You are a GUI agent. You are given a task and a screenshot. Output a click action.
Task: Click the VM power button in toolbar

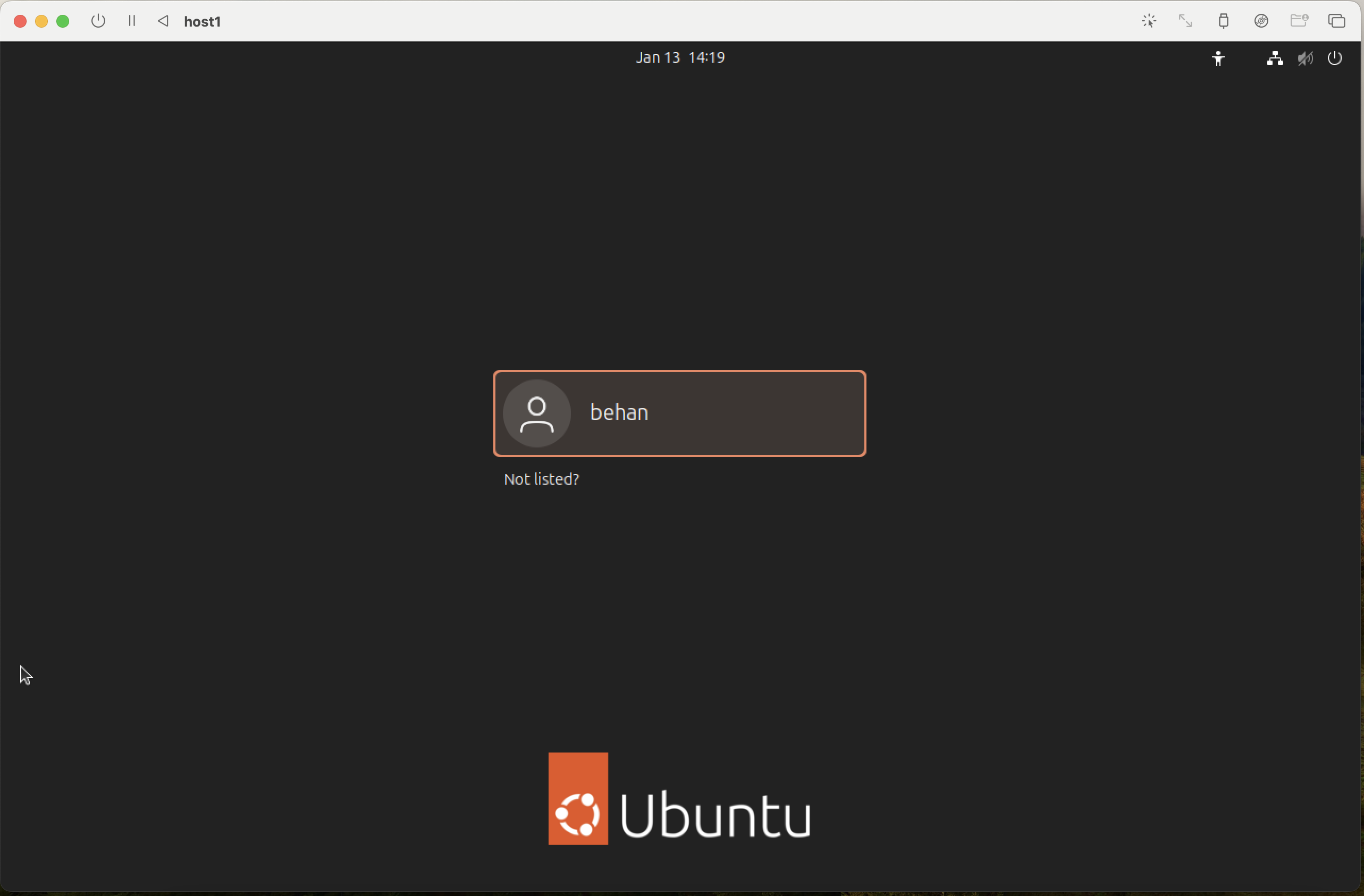pyautogui.click(x=98, y=21)
